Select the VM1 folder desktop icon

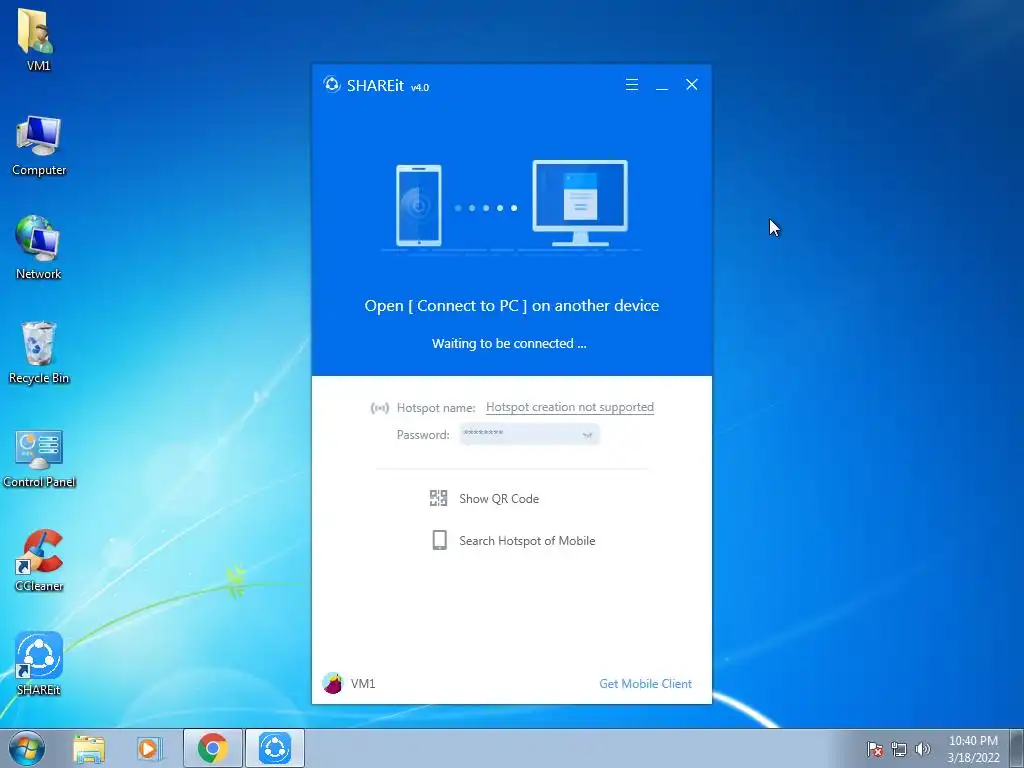coord(38,39)
